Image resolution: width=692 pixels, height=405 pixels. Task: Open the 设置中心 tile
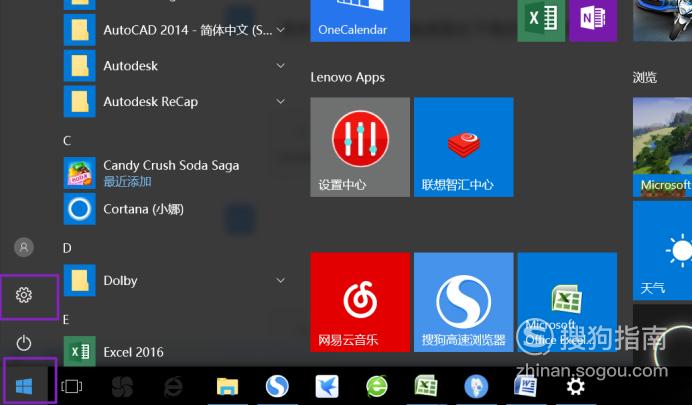(x=360, y=147)
